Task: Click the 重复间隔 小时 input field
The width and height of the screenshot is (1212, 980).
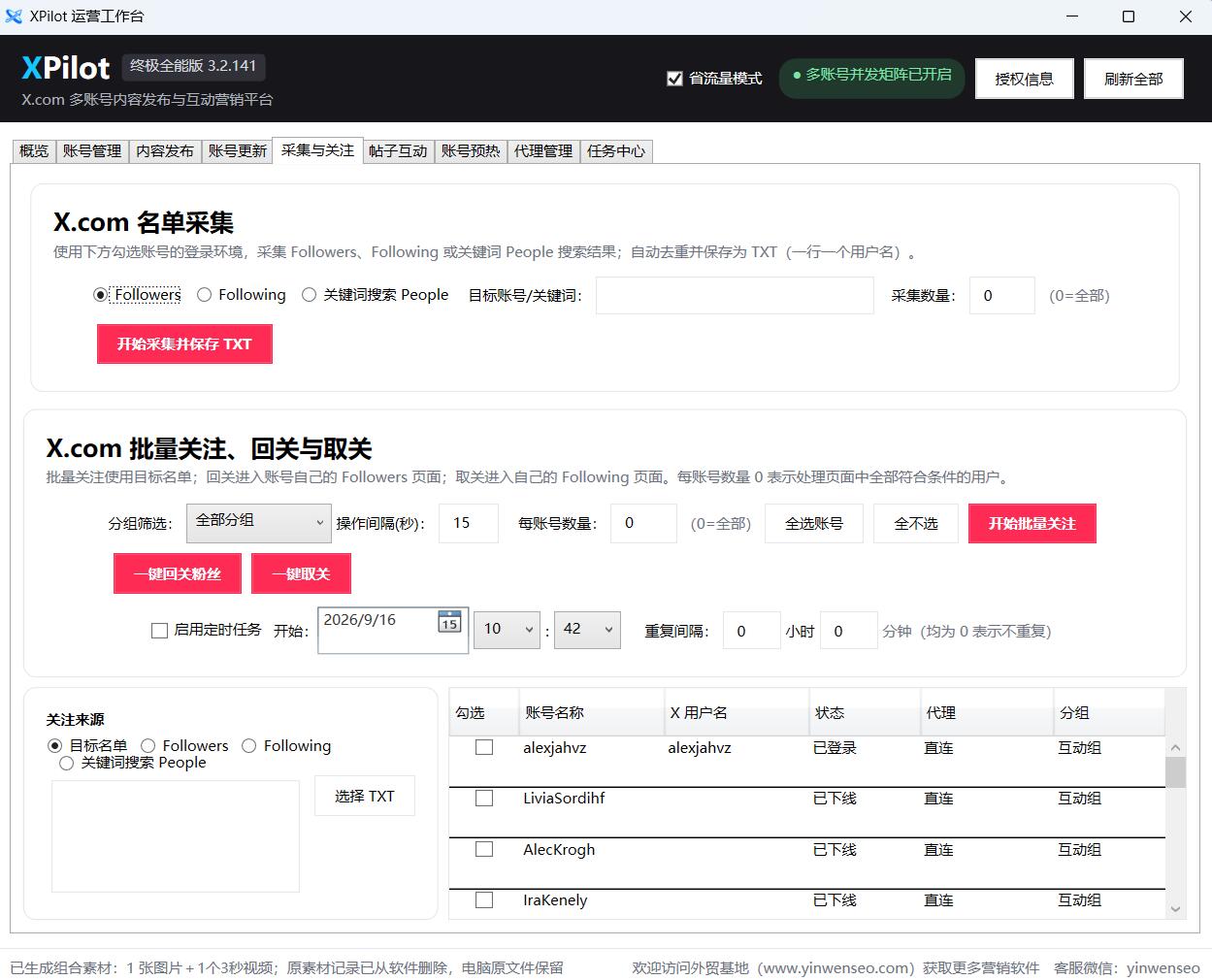Action: pos(751,631)
